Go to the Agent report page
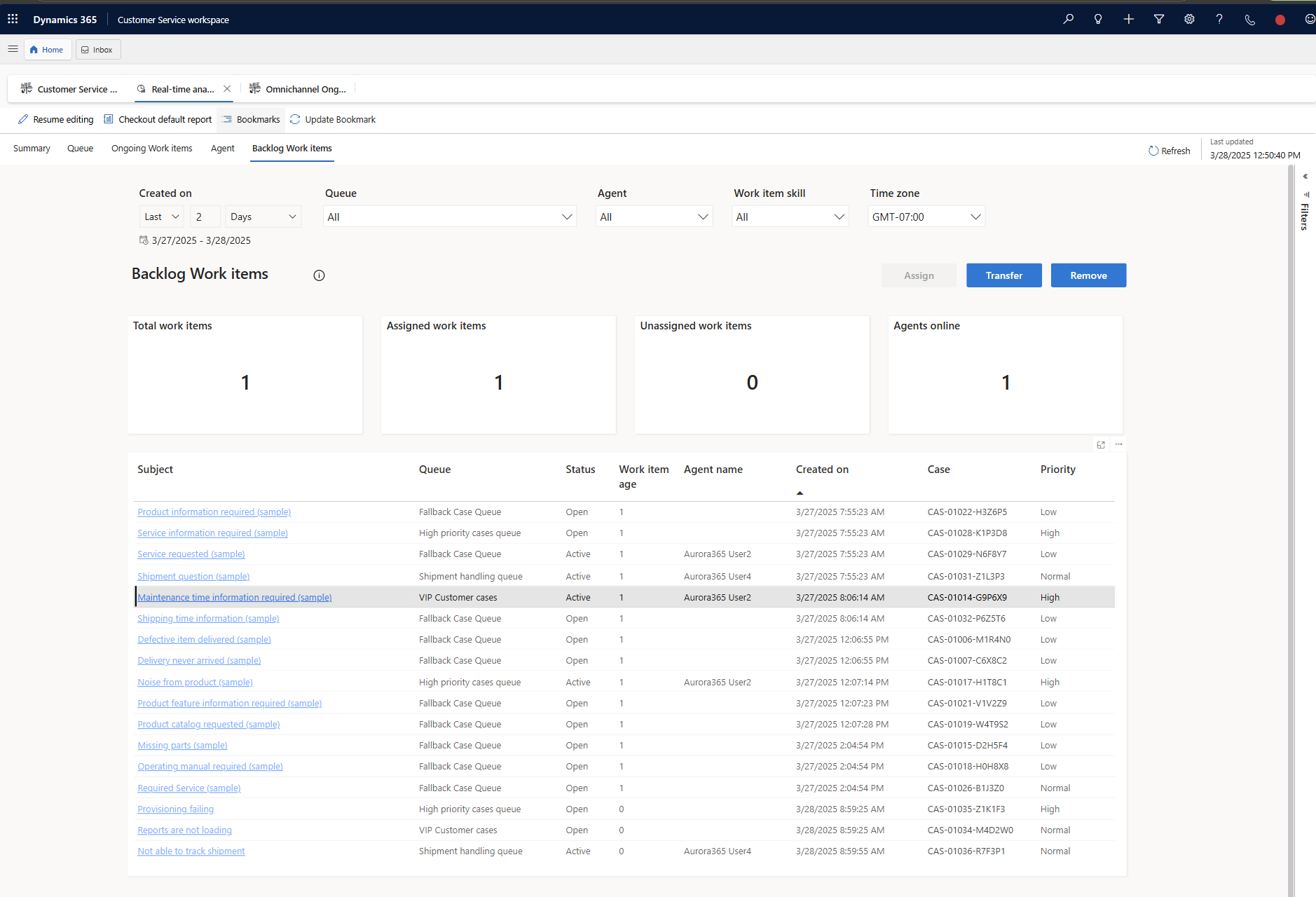The width and height of the screenshot is (1316, 897). pos(223,149)
